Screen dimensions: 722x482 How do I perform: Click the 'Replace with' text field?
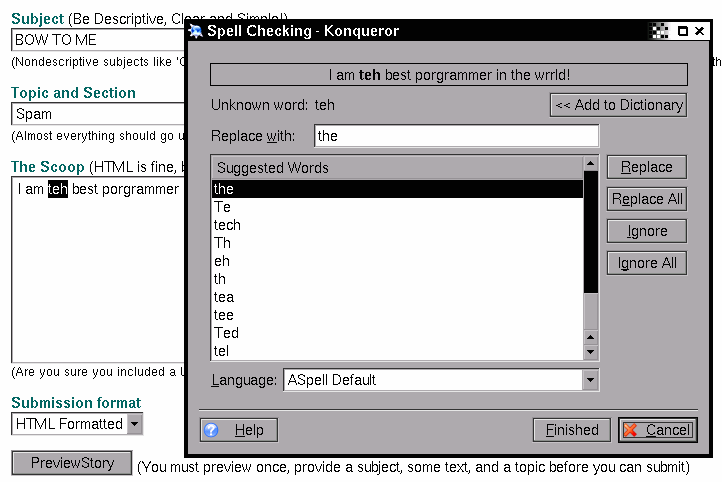click(x=456, y=136)
